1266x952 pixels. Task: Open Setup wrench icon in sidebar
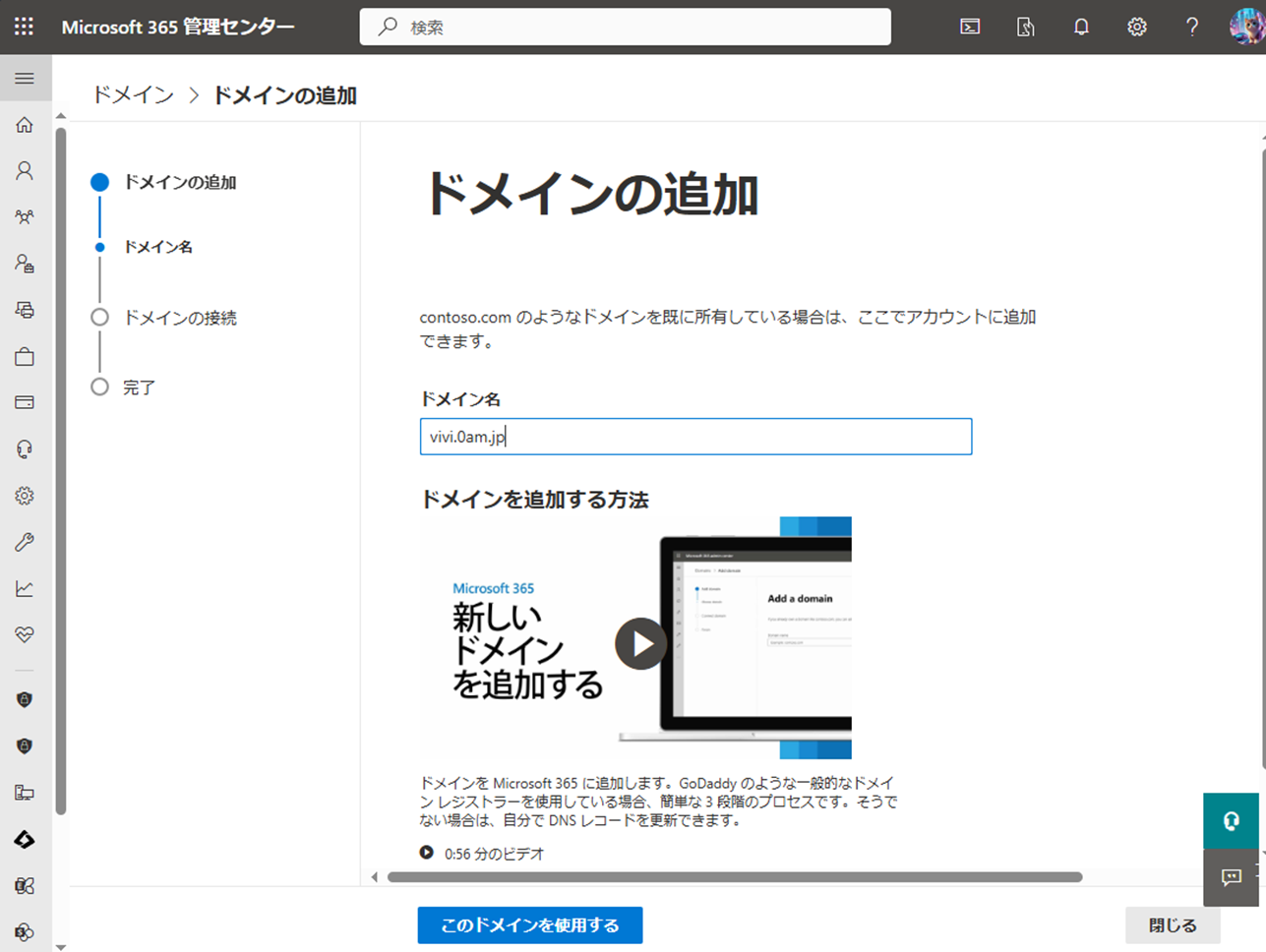(x=25, y=542)
